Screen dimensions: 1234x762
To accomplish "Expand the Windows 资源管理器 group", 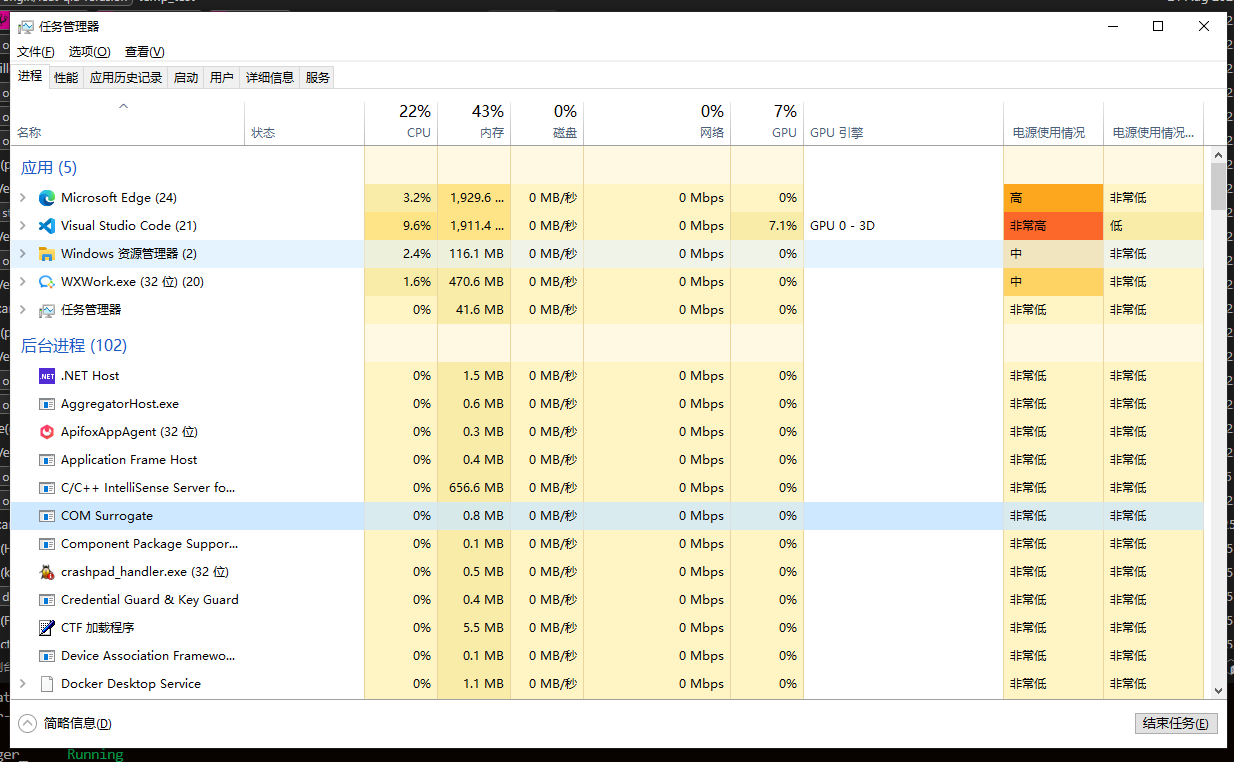I will (23, 254).
